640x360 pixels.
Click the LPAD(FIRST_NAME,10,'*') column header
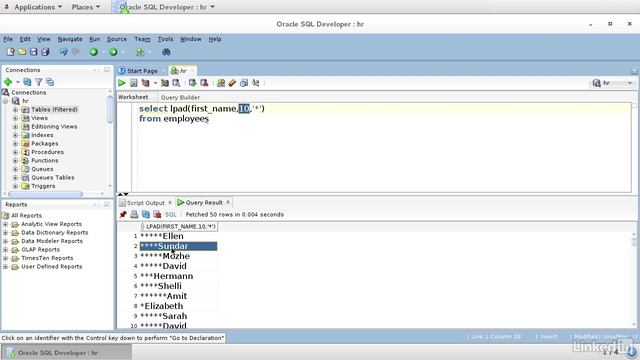point(178,226)
